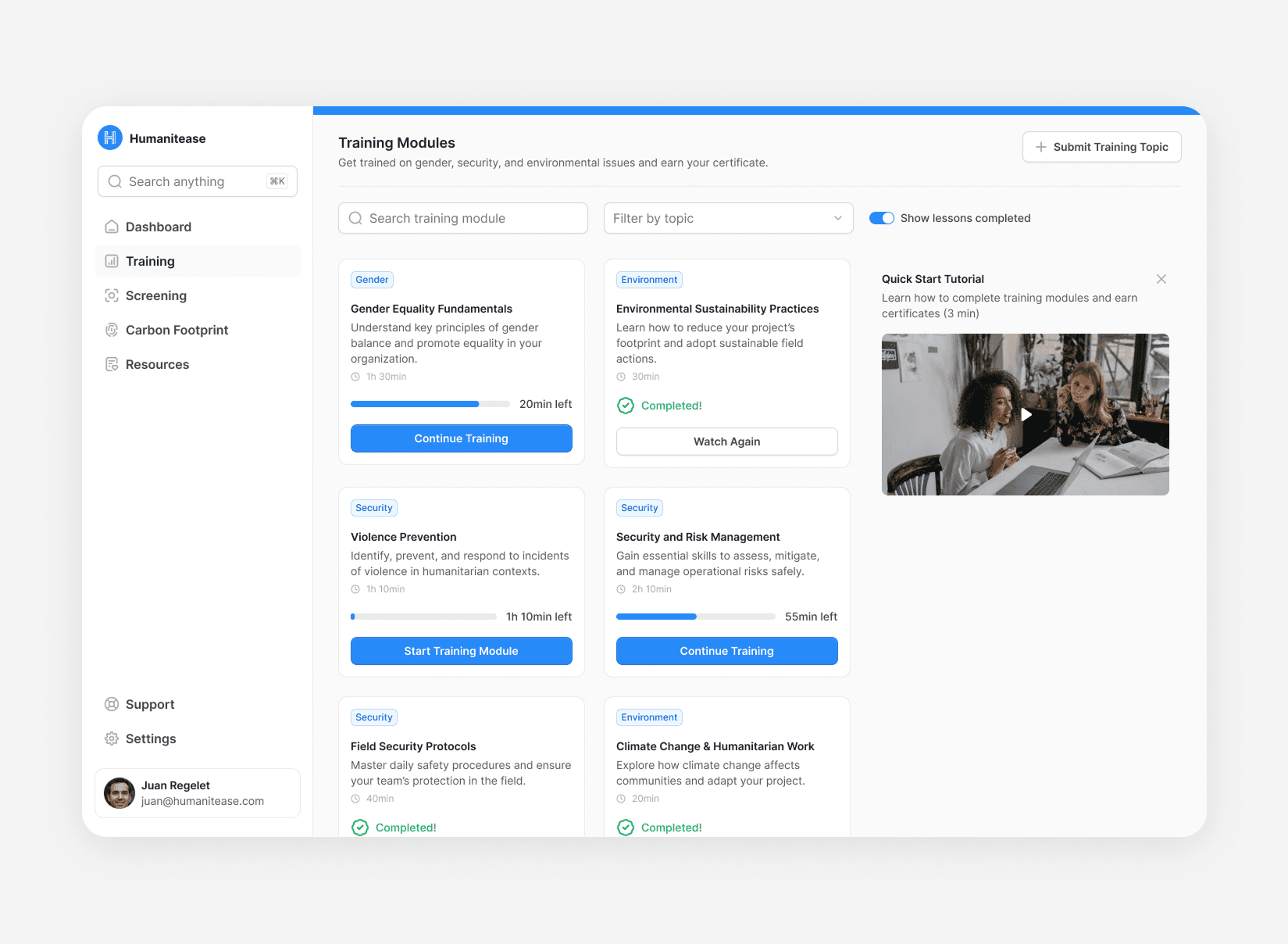This screenshot has width=1288, height=944.
Task: Close the Quick Start Tutorial panel
Action: tap(1161, 279)
